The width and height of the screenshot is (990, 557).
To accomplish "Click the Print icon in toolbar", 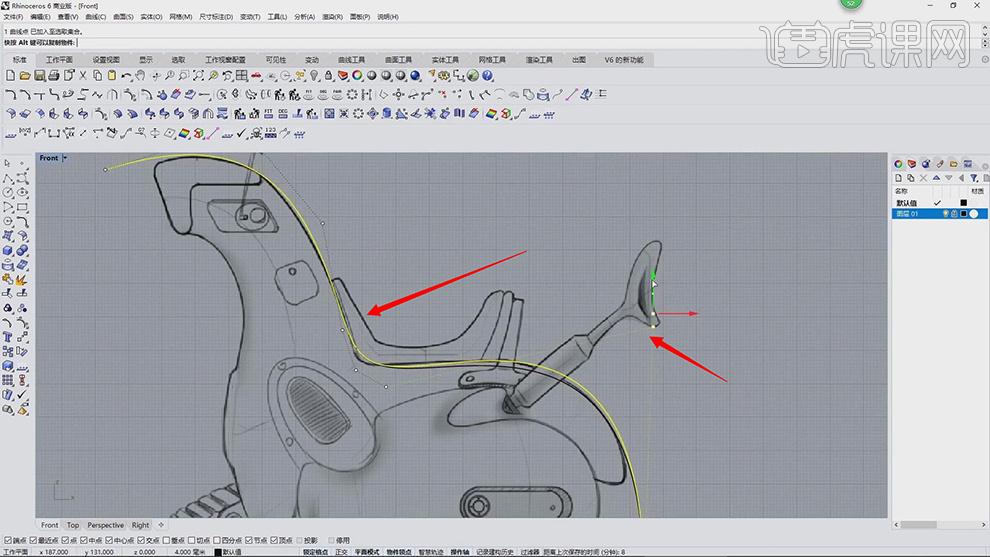I will (x=54, y=76).
